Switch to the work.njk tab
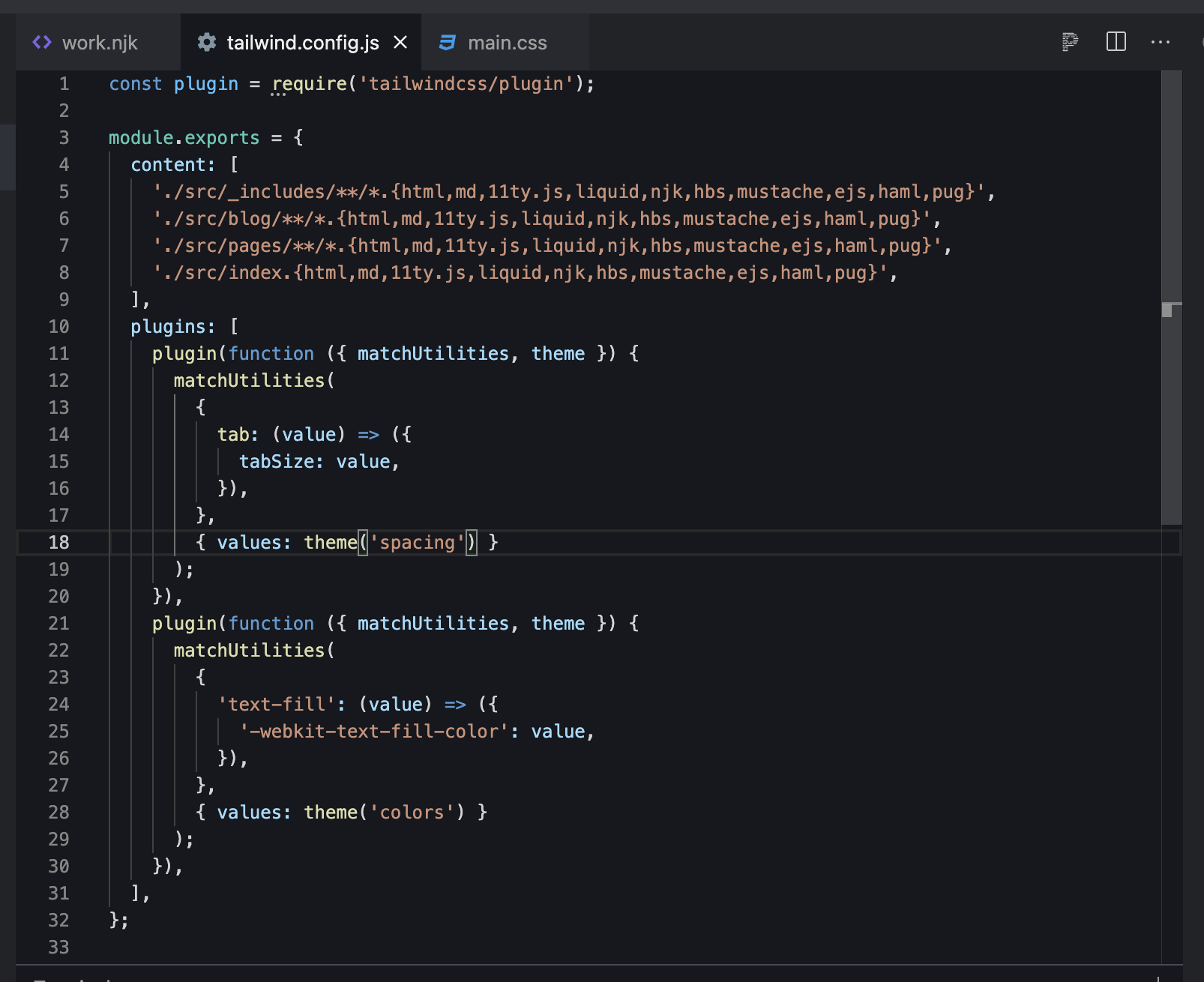1204x982 pixels. click(100, 43)
